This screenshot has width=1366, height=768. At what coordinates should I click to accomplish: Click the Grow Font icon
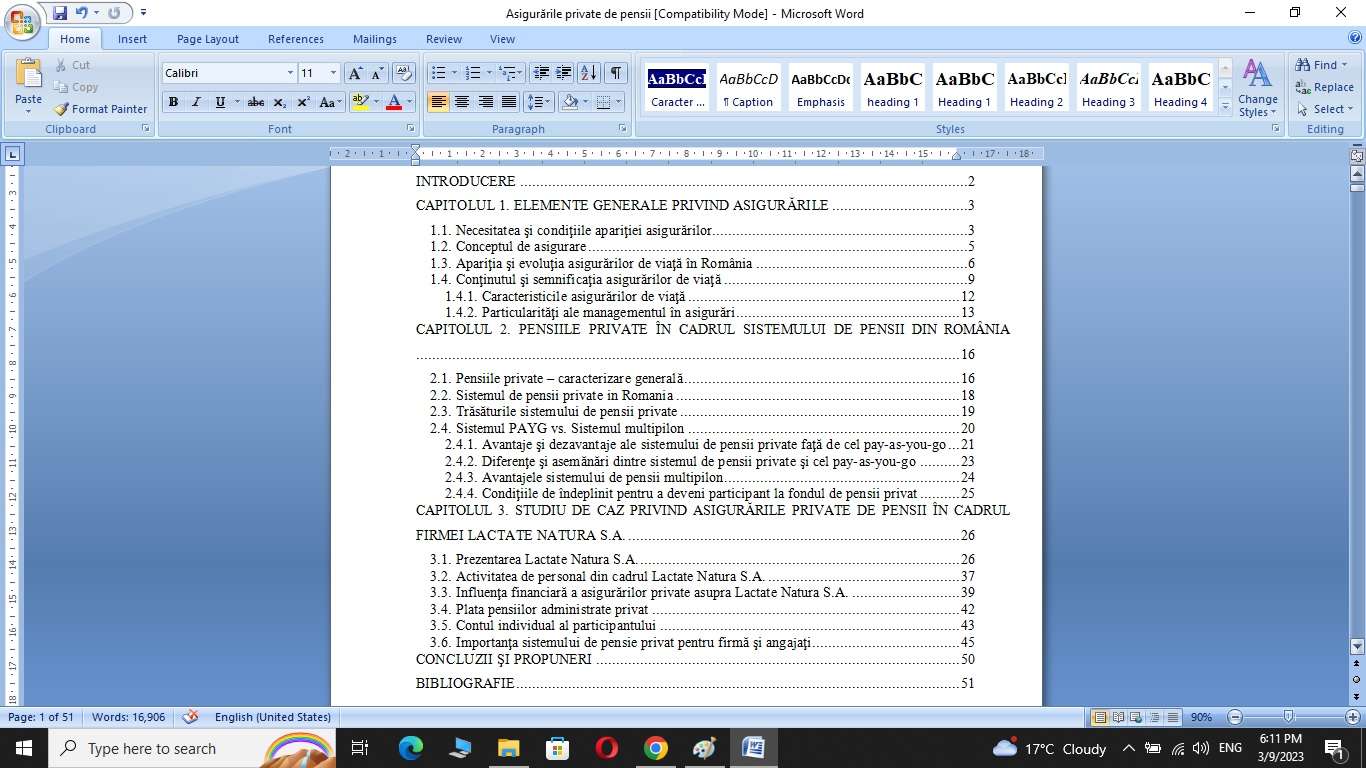(355, 73)
